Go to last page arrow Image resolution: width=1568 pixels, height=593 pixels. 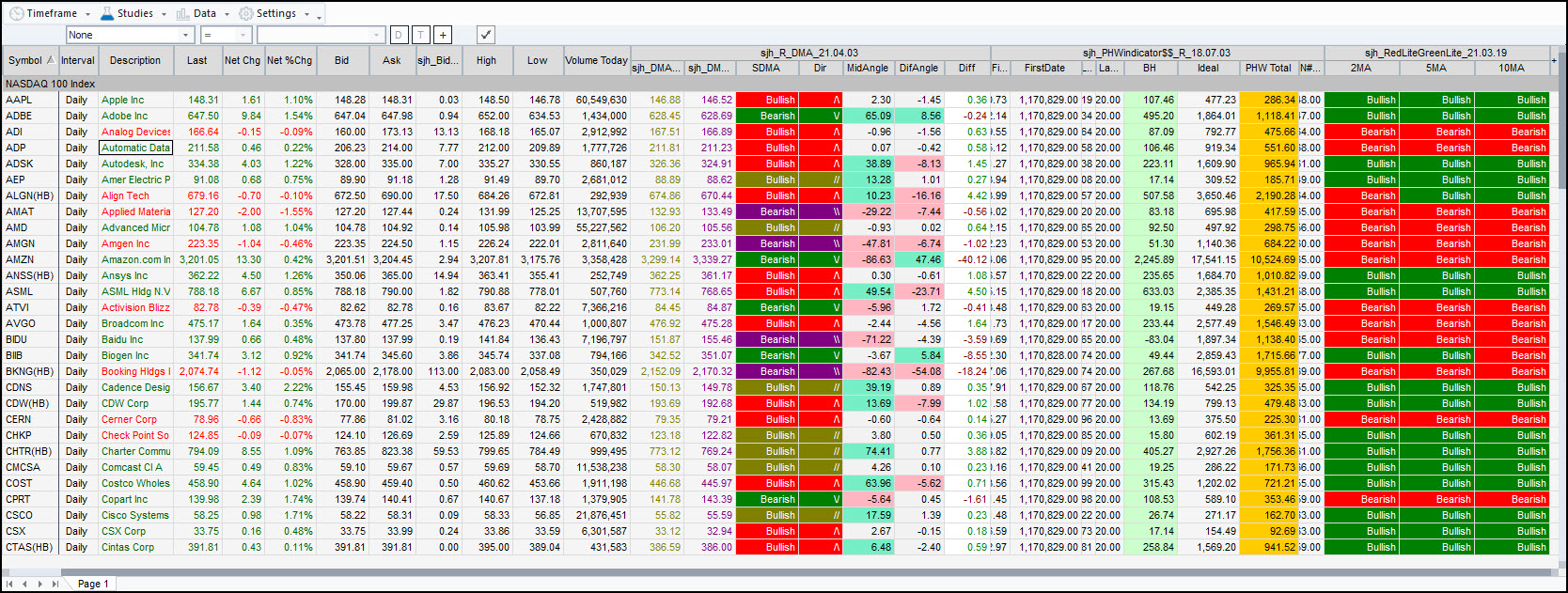pyautogui.click(x=55, y=584)
